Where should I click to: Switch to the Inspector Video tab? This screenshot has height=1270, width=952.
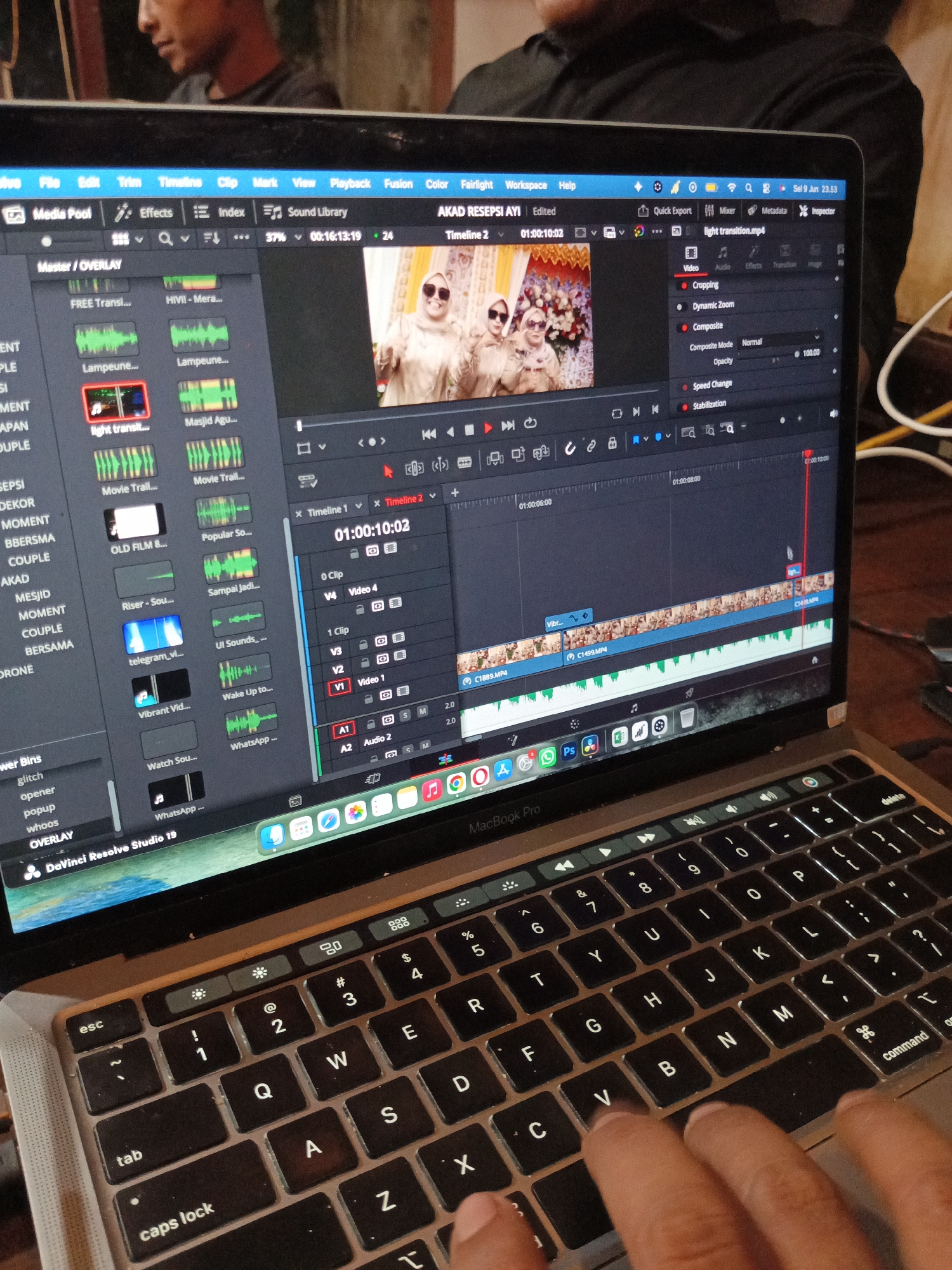coord(691,258)
